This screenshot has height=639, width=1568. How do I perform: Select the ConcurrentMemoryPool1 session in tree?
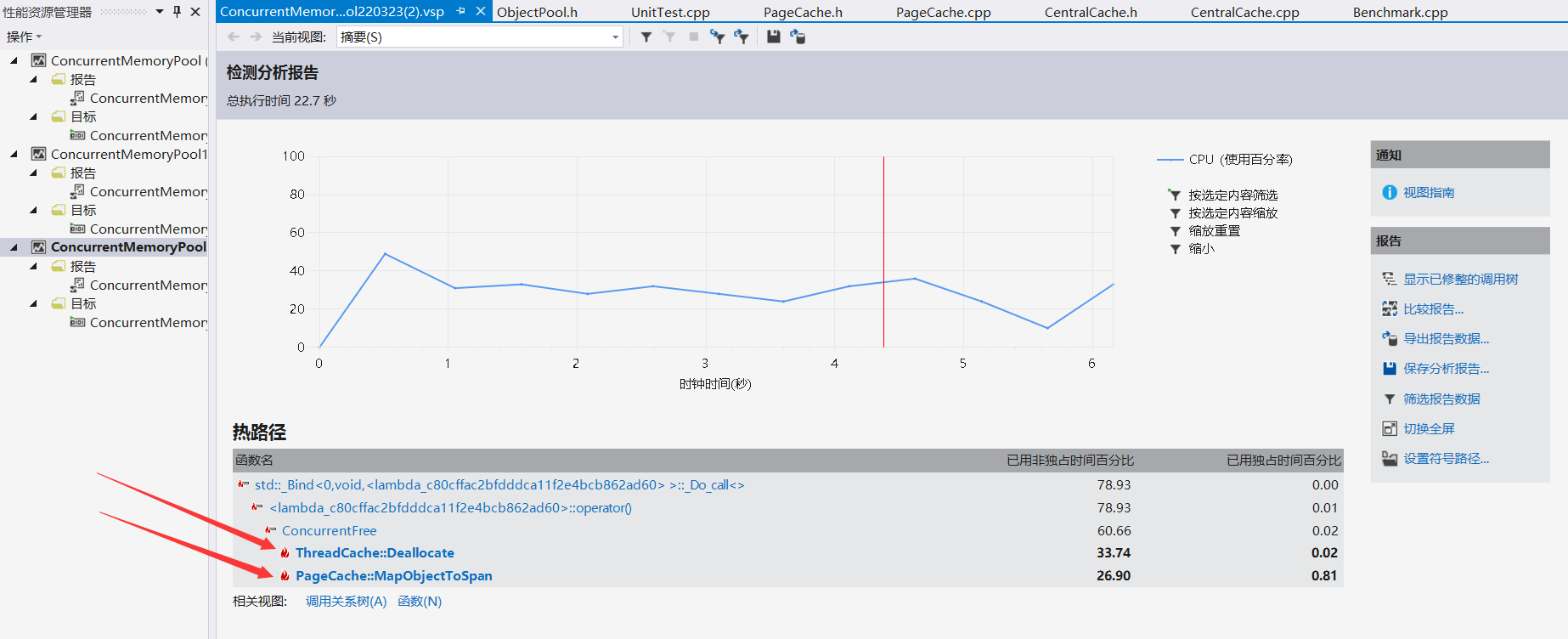(x=129, y=154)
